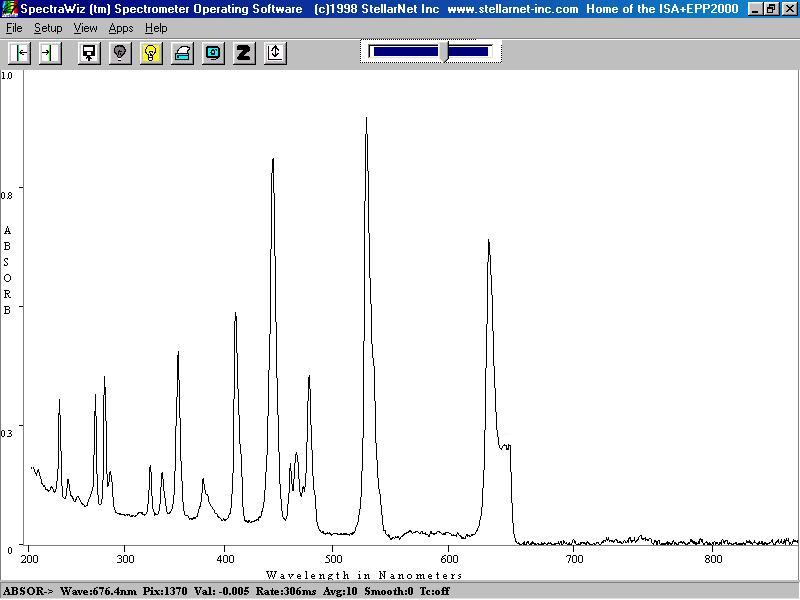Take reference scan with yellow bulb icon
Viewport: 800px width, 600px height.
pyautogui.click(x=151, y=53)
